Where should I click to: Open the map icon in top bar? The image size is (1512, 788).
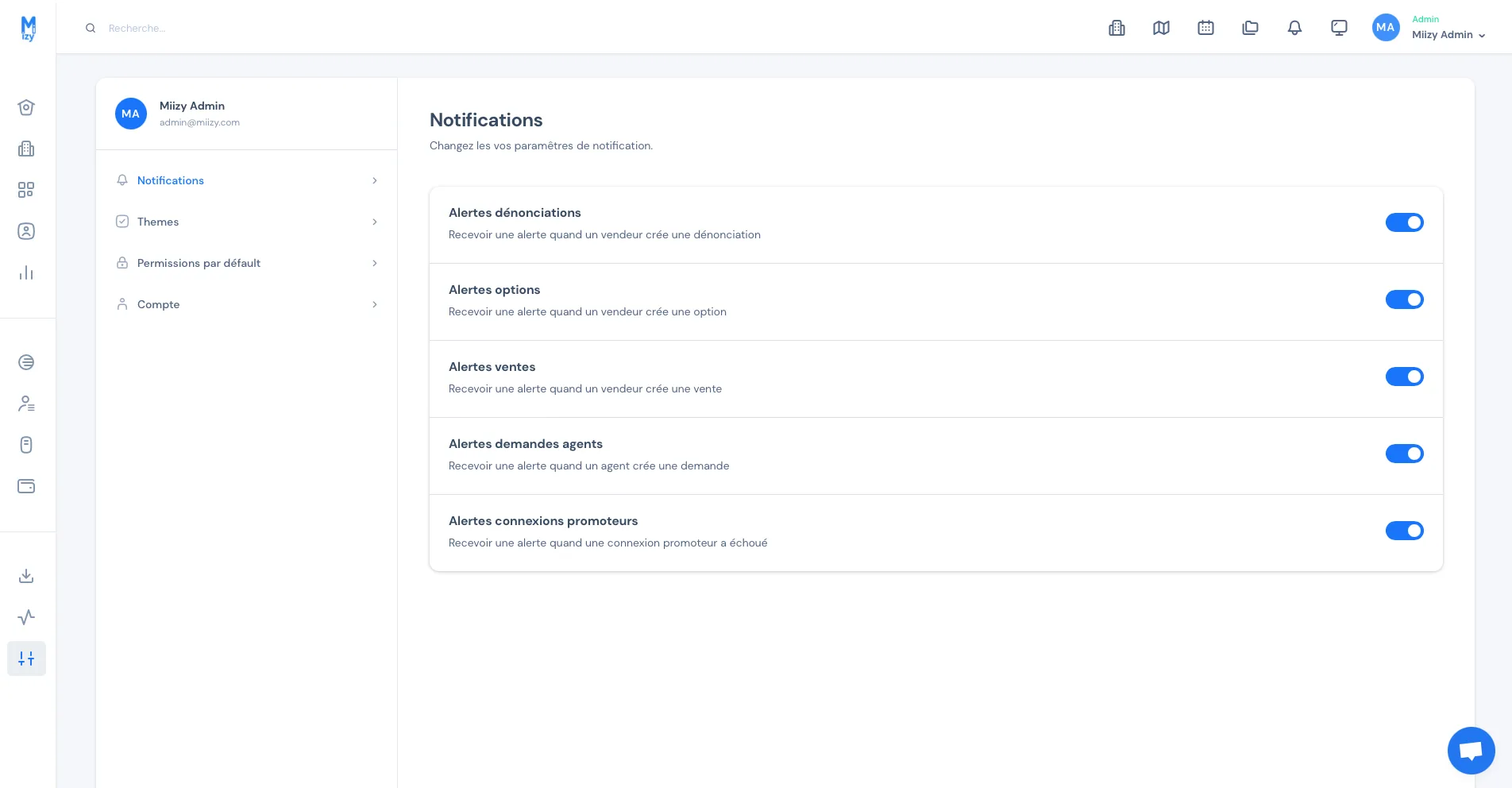(1161, 28)
